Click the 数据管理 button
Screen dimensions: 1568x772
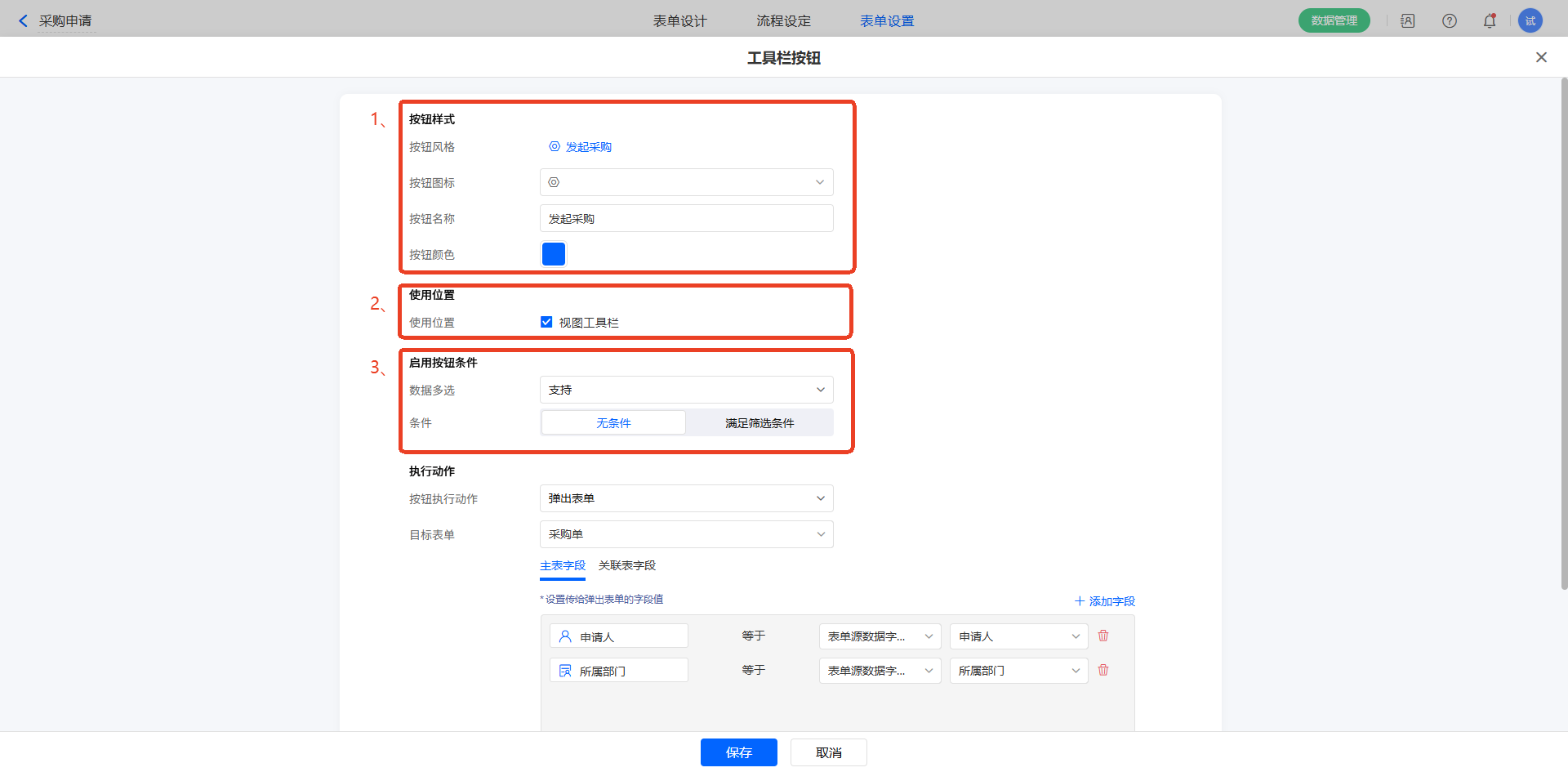[1334, 20]
